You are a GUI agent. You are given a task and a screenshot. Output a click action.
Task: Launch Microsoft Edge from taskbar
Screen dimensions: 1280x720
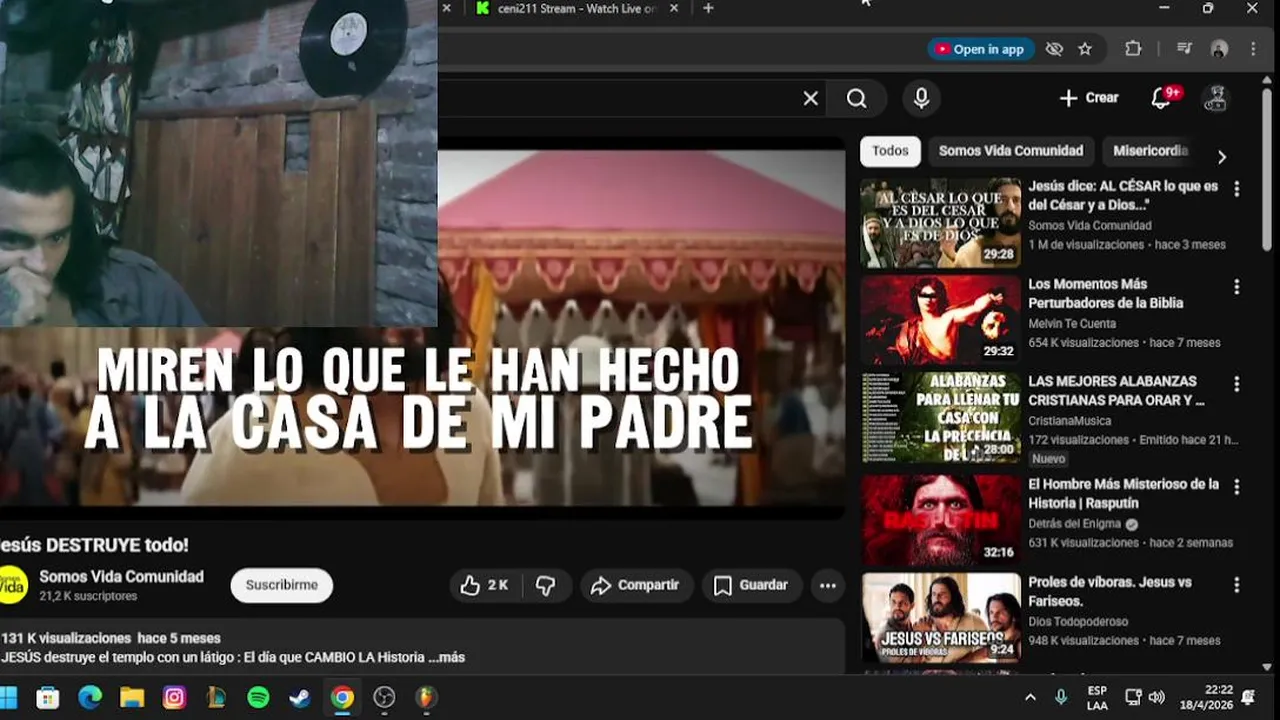[x=90, y=697]
